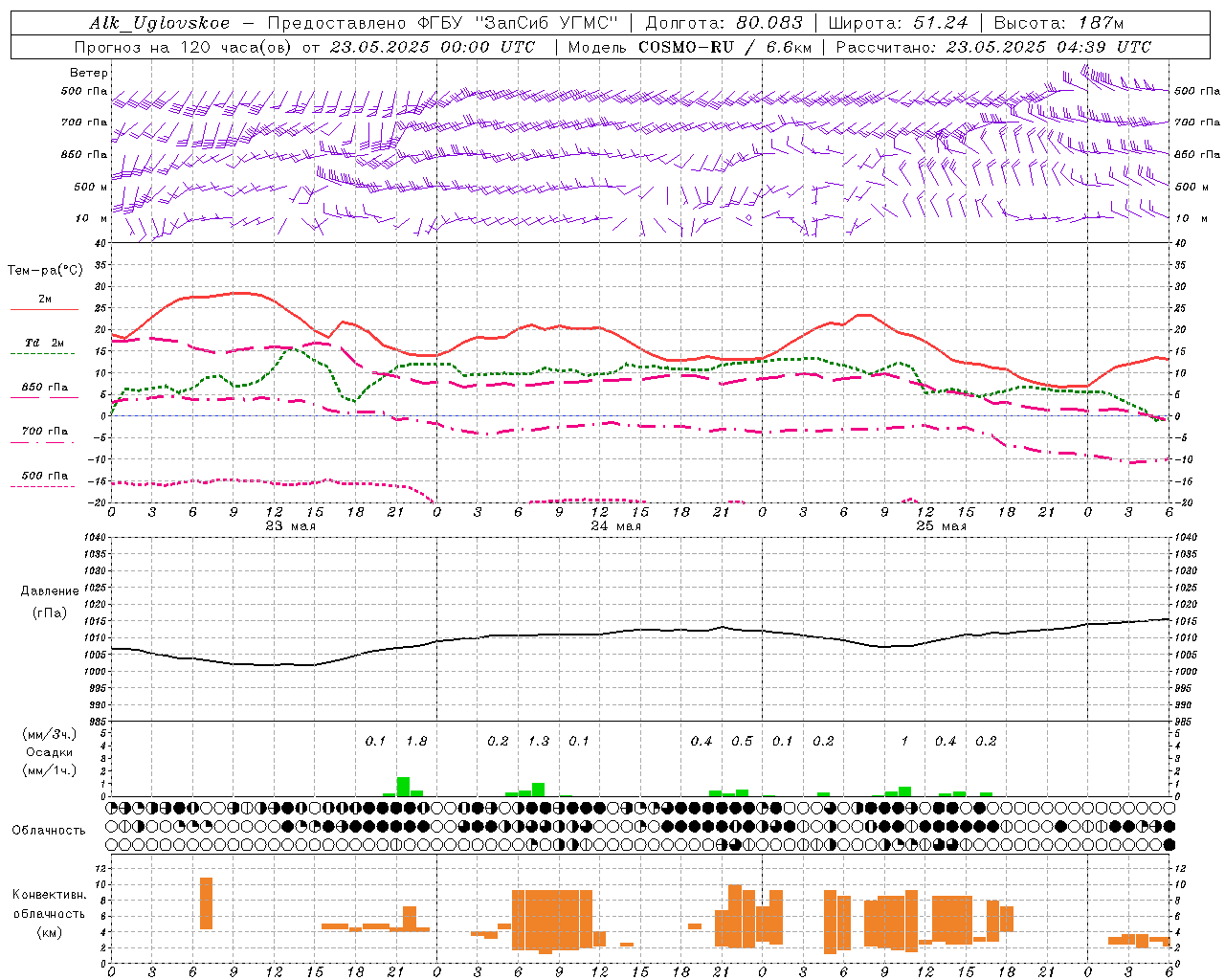Click the Ветер wind panel label
The image size is (1225, 980).
pyautogui.click(x=89, y=73)
